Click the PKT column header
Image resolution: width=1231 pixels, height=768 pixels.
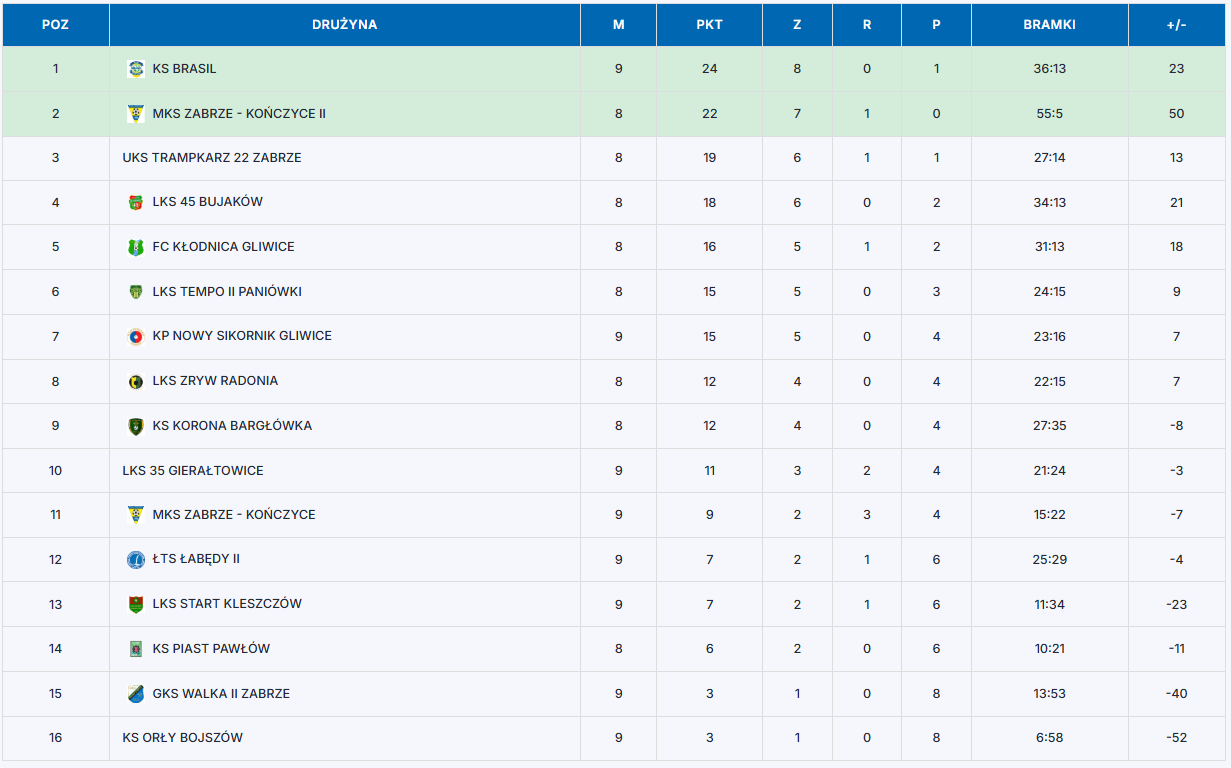point(709,25)
